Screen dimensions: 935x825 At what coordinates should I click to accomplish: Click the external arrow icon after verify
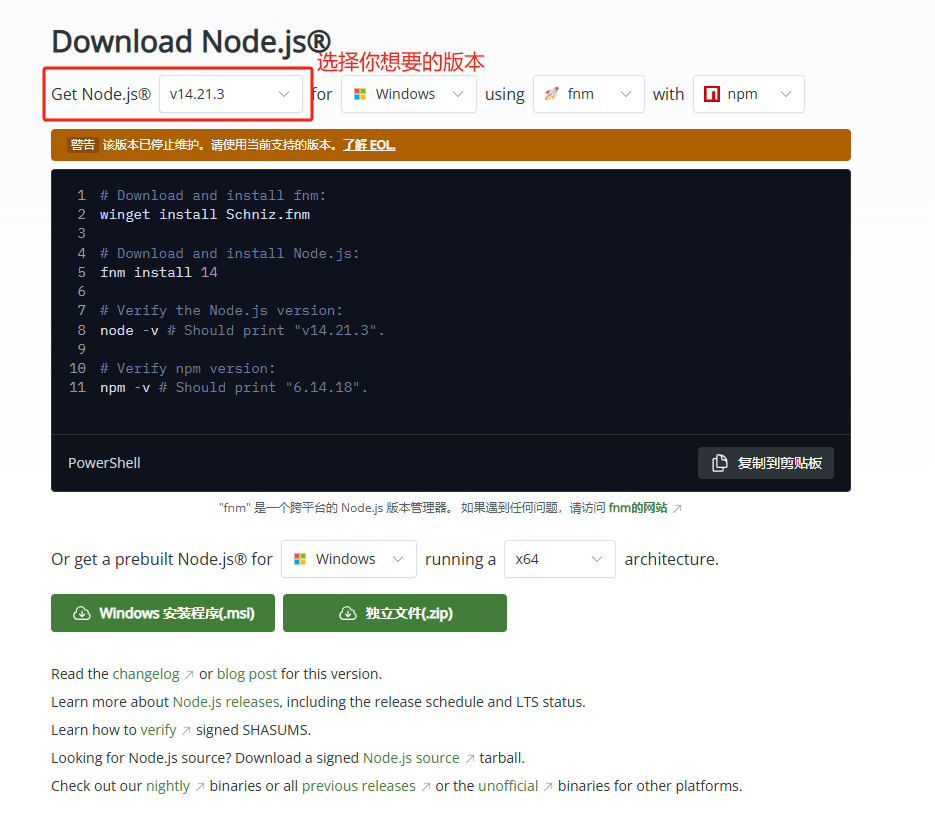tap(186, 731)
